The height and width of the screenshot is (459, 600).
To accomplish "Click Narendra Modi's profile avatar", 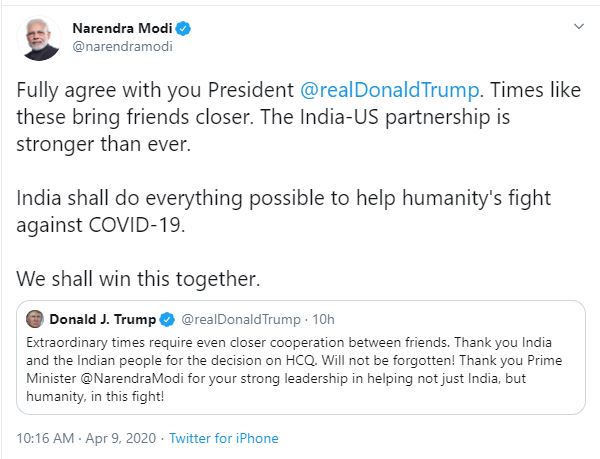I will [x=41, y=36].
